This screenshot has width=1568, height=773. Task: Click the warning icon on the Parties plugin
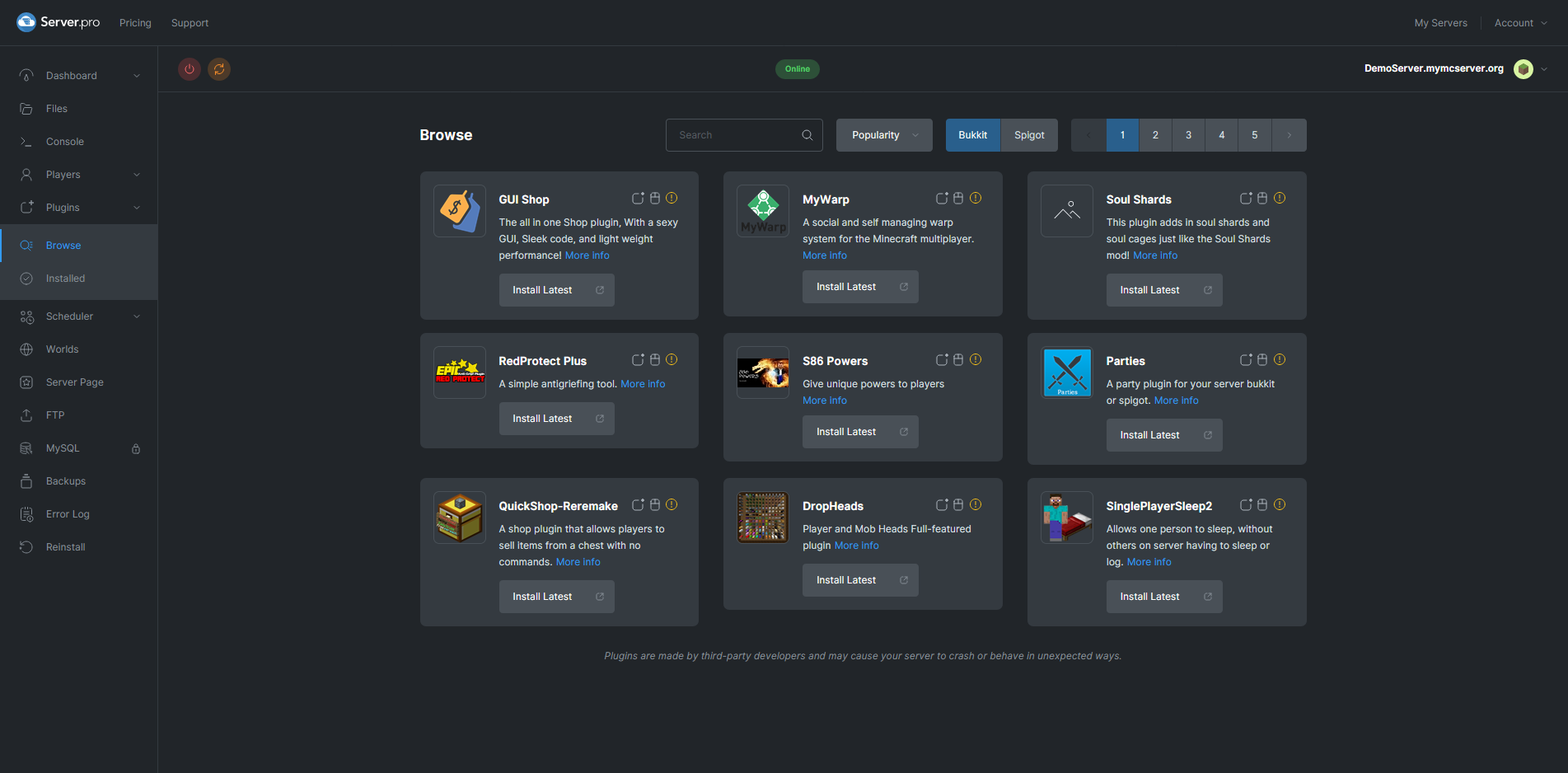[1279, 359]
